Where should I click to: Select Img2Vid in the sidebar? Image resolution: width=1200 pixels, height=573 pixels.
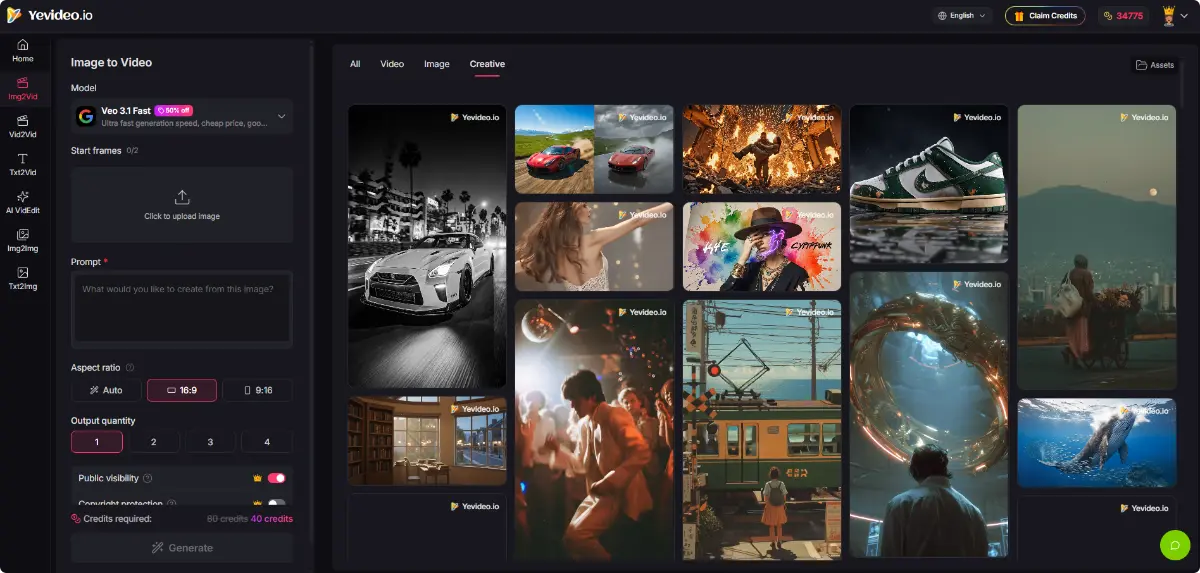point(23,88)
